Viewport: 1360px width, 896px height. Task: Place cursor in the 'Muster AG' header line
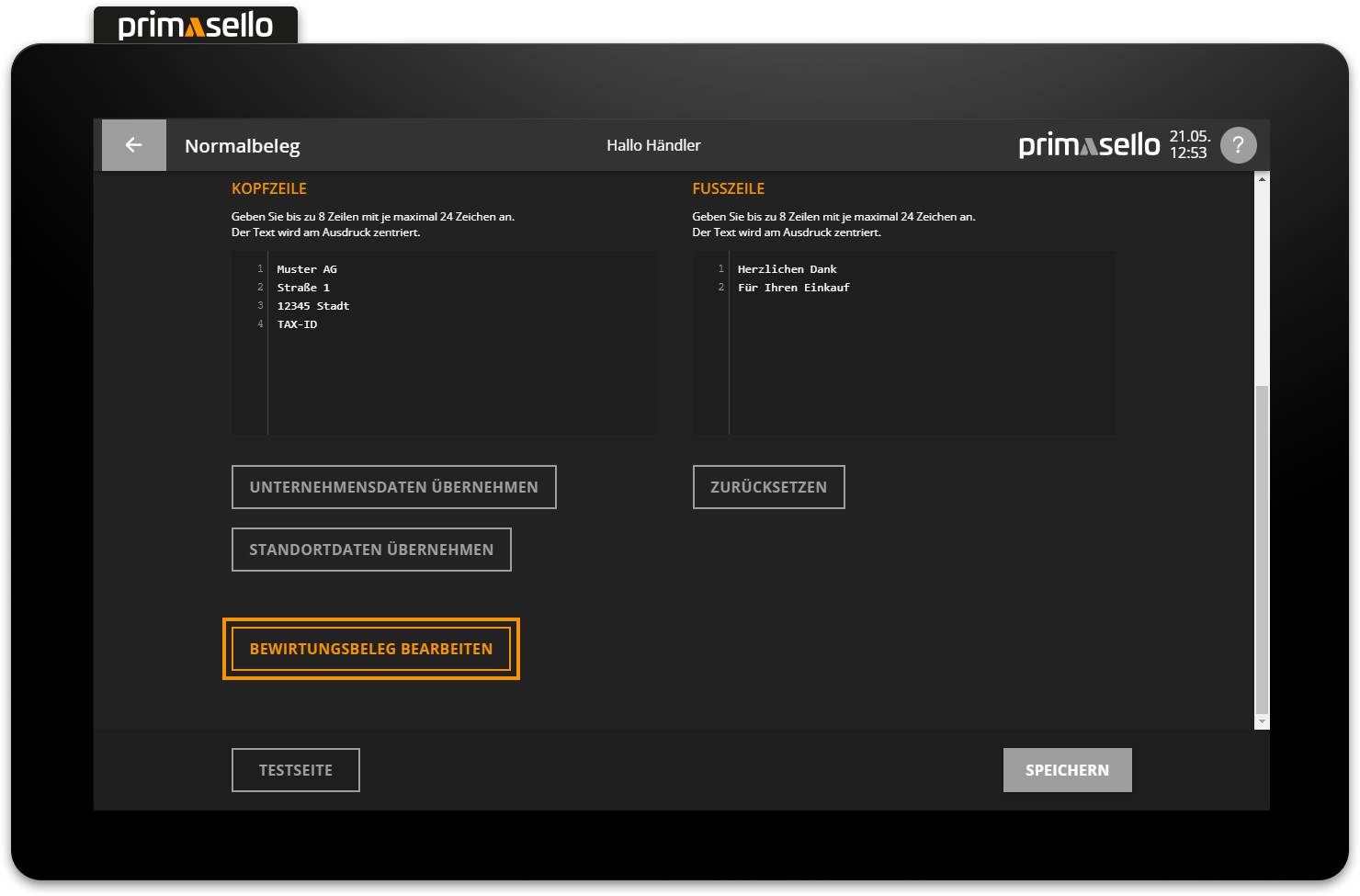pyautogui.click(x=308, y=269)
